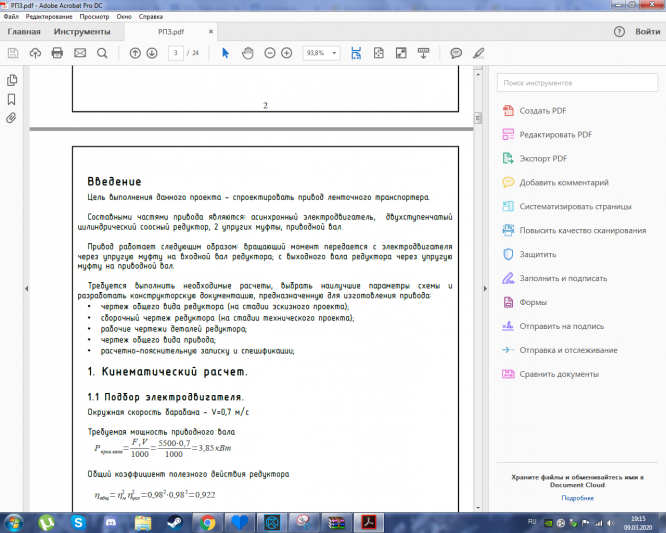The image size is (666, 533).
Task: Click the Save file icon
Action: (x=13, y=53)
